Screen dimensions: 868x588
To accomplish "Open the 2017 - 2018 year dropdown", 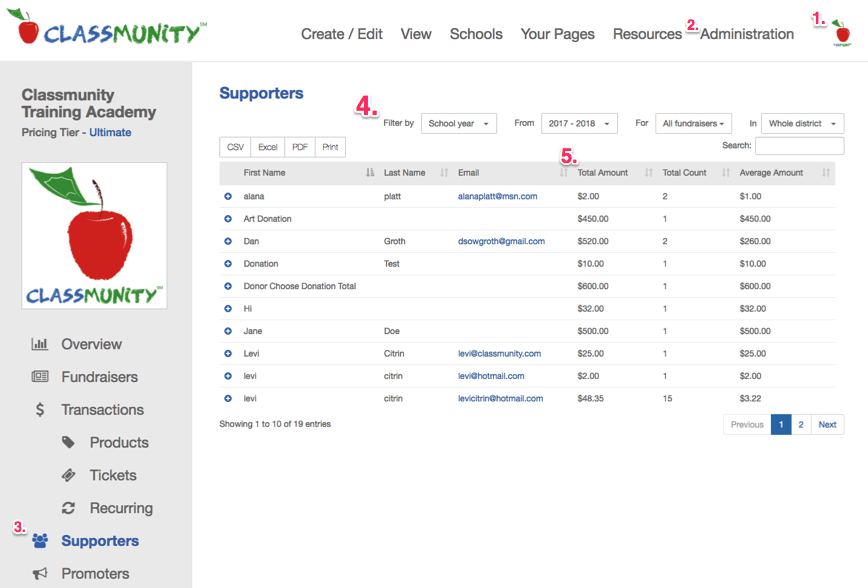I will [x=579, y=123].
